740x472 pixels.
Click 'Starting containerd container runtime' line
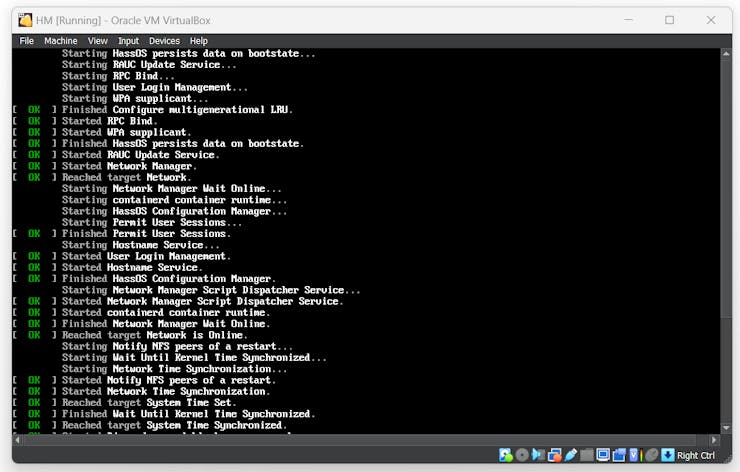174,200
